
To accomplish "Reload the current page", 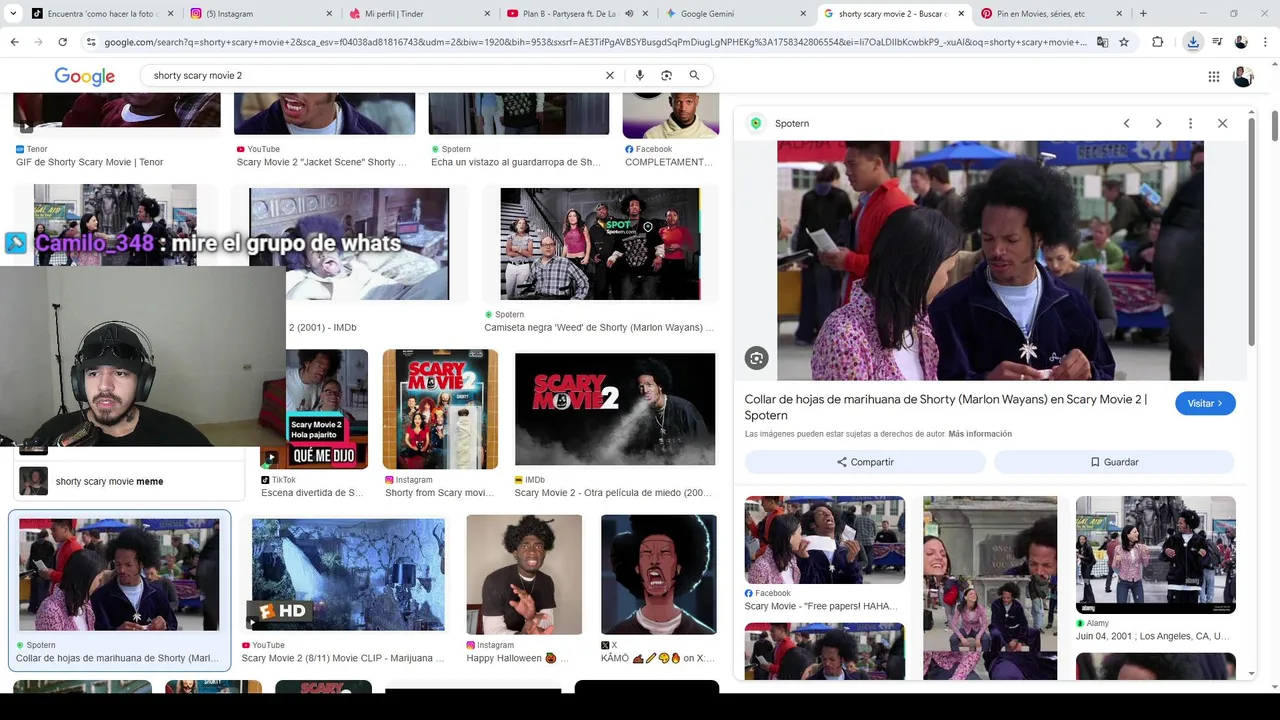I will (62, 42).
